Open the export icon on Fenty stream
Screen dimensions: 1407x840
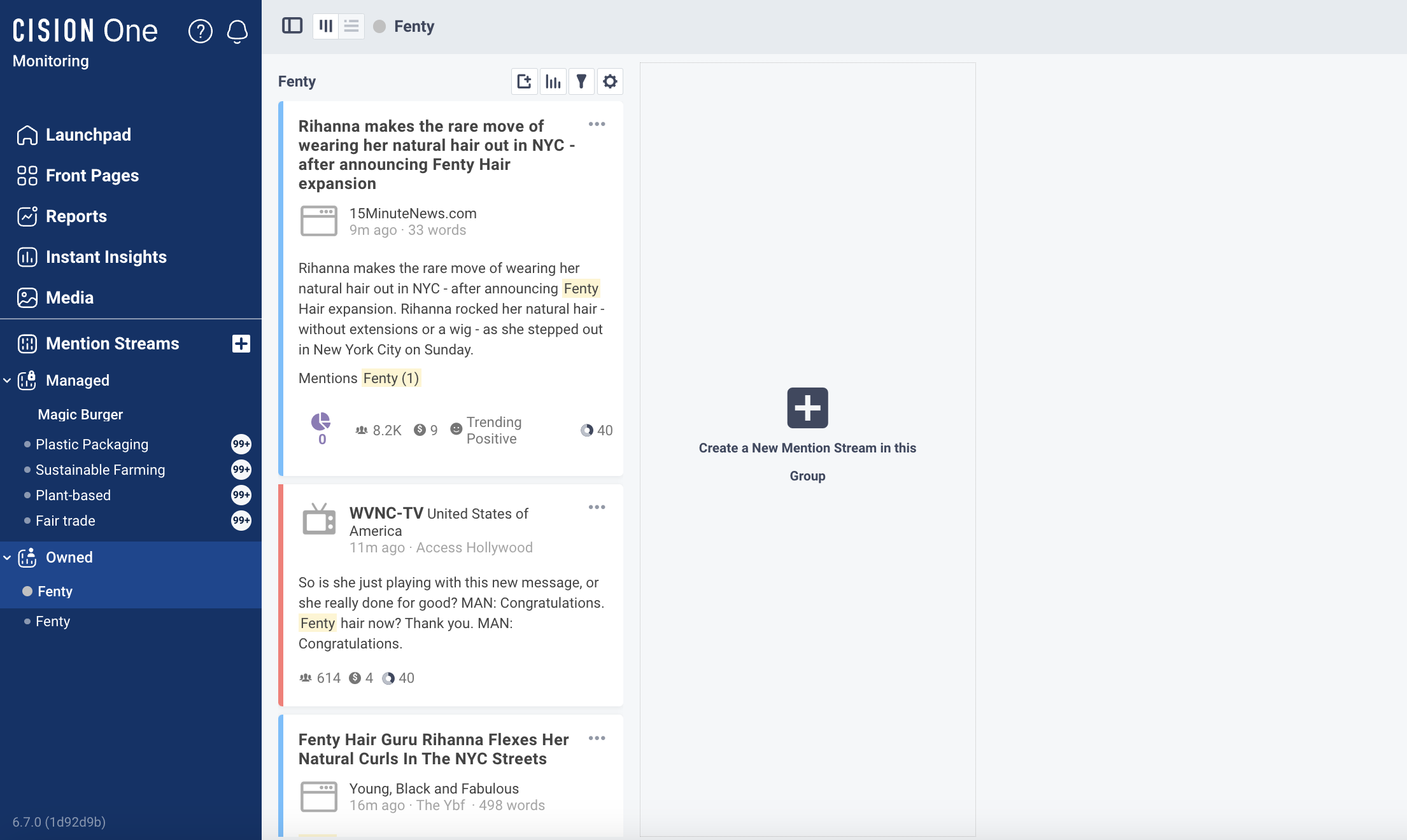[x=524, y=81]
